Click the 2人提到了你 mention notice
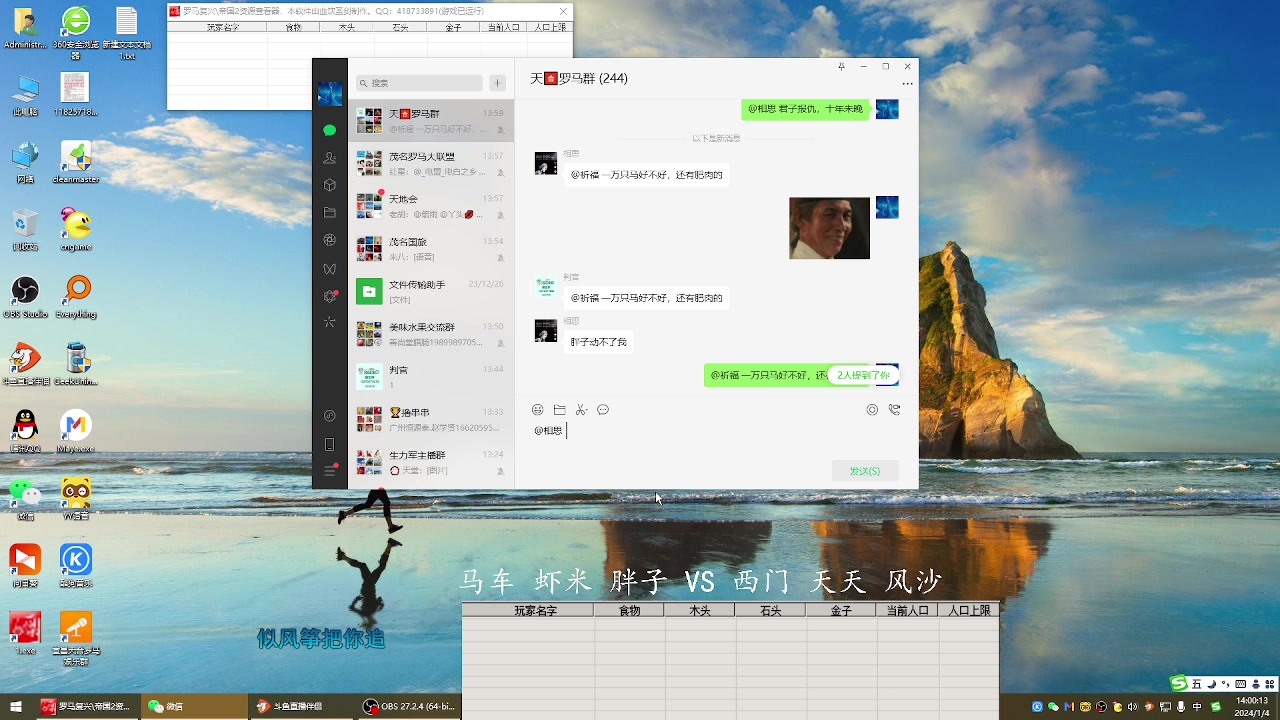This screenshot has width=1280, height=720. [x=862, y=374]
